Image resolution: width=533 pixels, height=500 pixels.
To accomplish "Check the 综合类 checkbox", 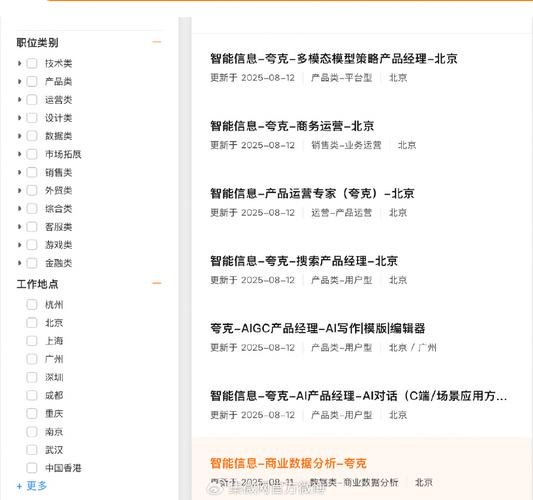I will click(32, 208).
